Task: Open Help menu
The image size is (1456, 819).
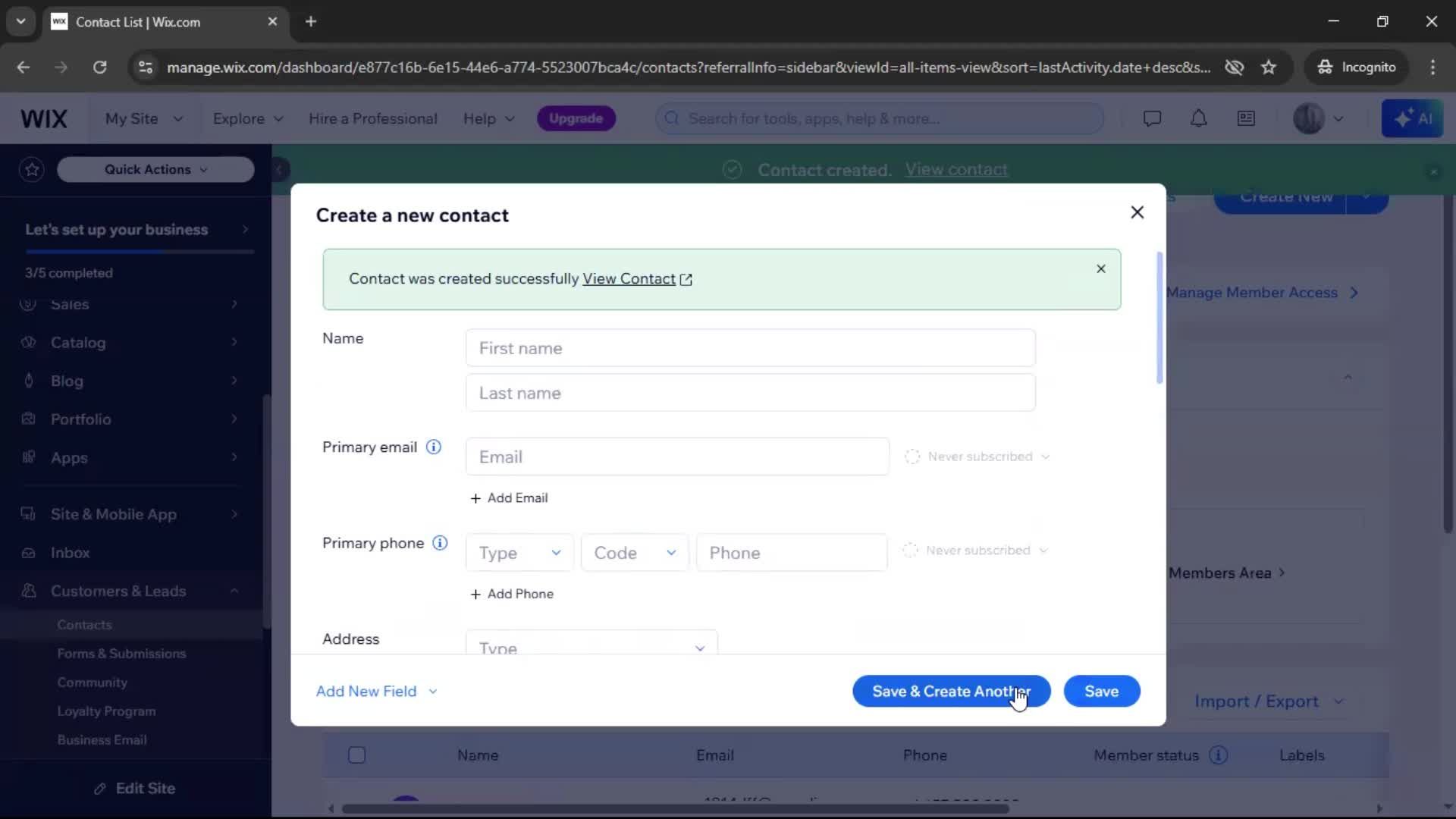Action: point(488,118)
